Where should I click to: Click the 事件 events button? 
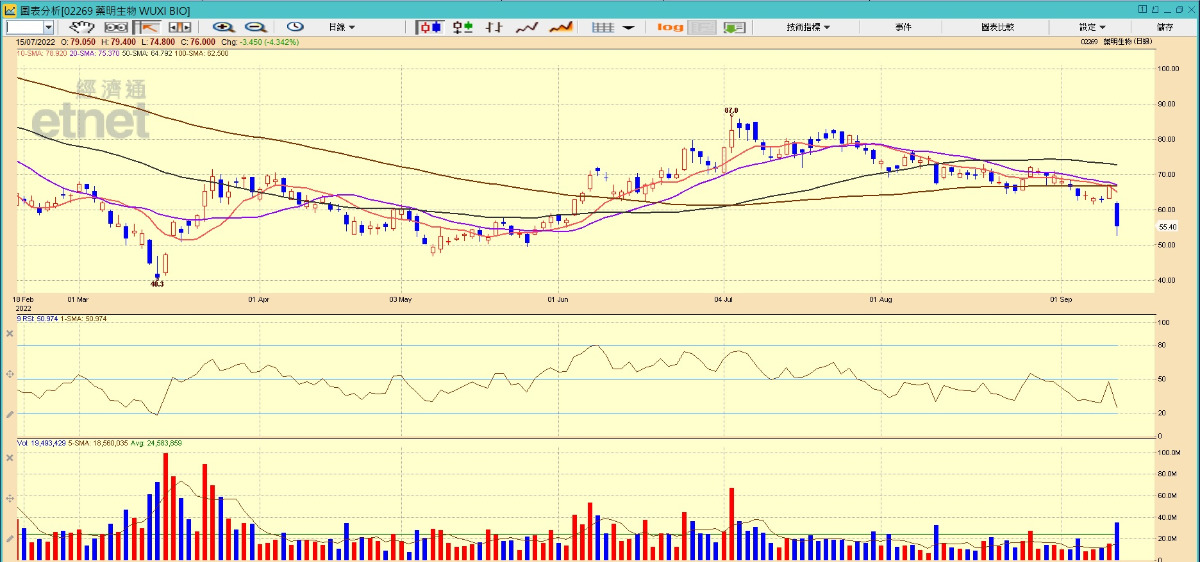[903, 27]
